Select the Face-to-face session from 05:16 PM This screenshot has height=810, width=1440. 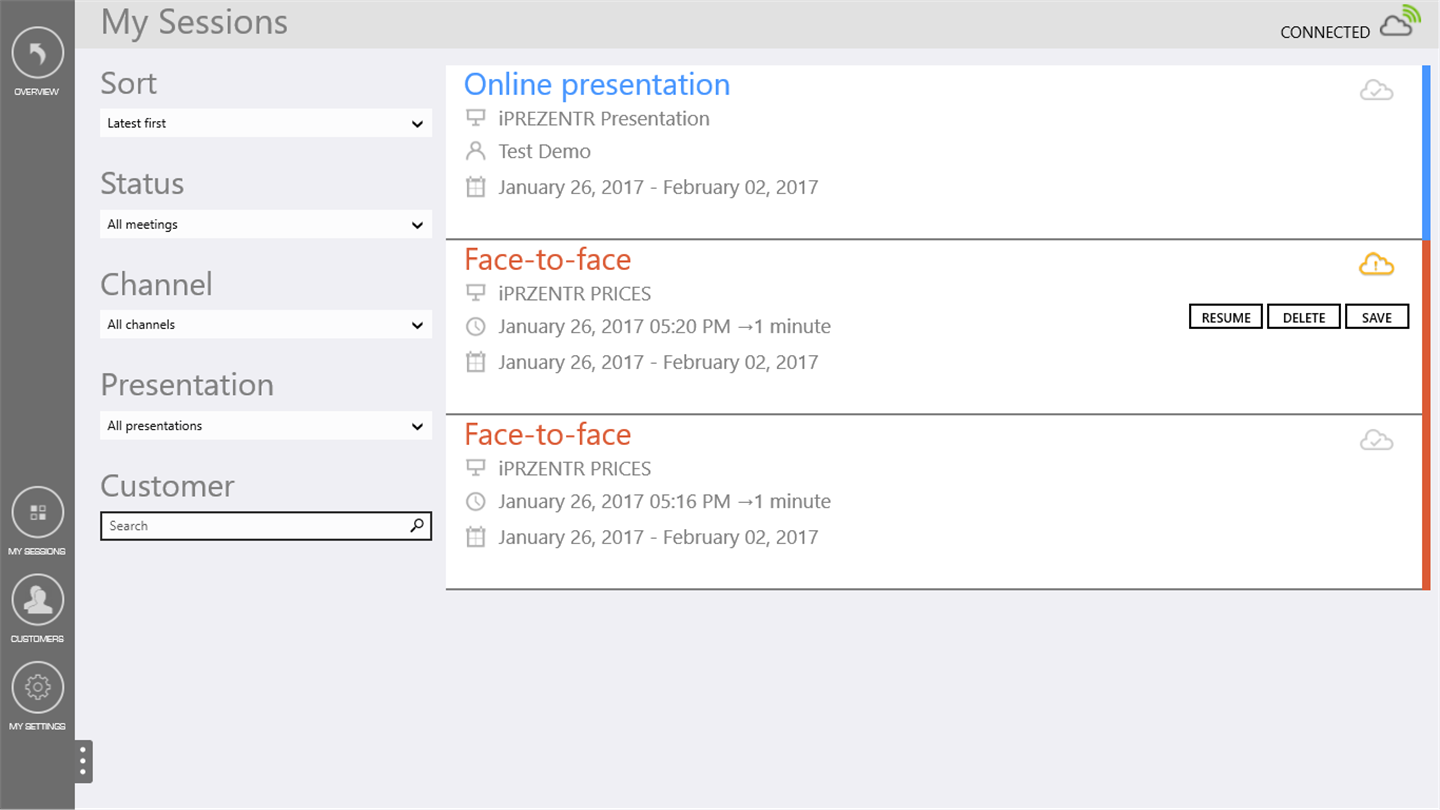[x=547, y=435]
